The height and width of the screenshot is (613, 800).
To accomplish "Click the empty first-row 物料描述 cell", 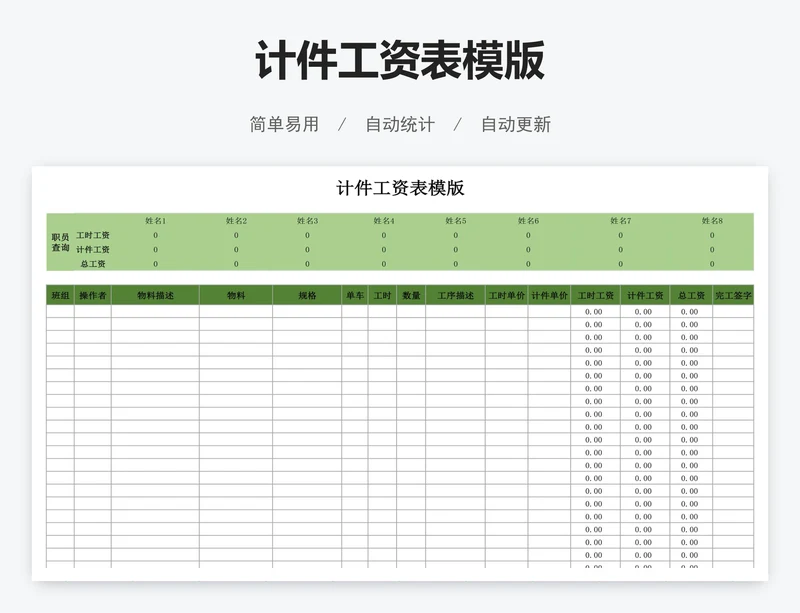I will point(156,311).
